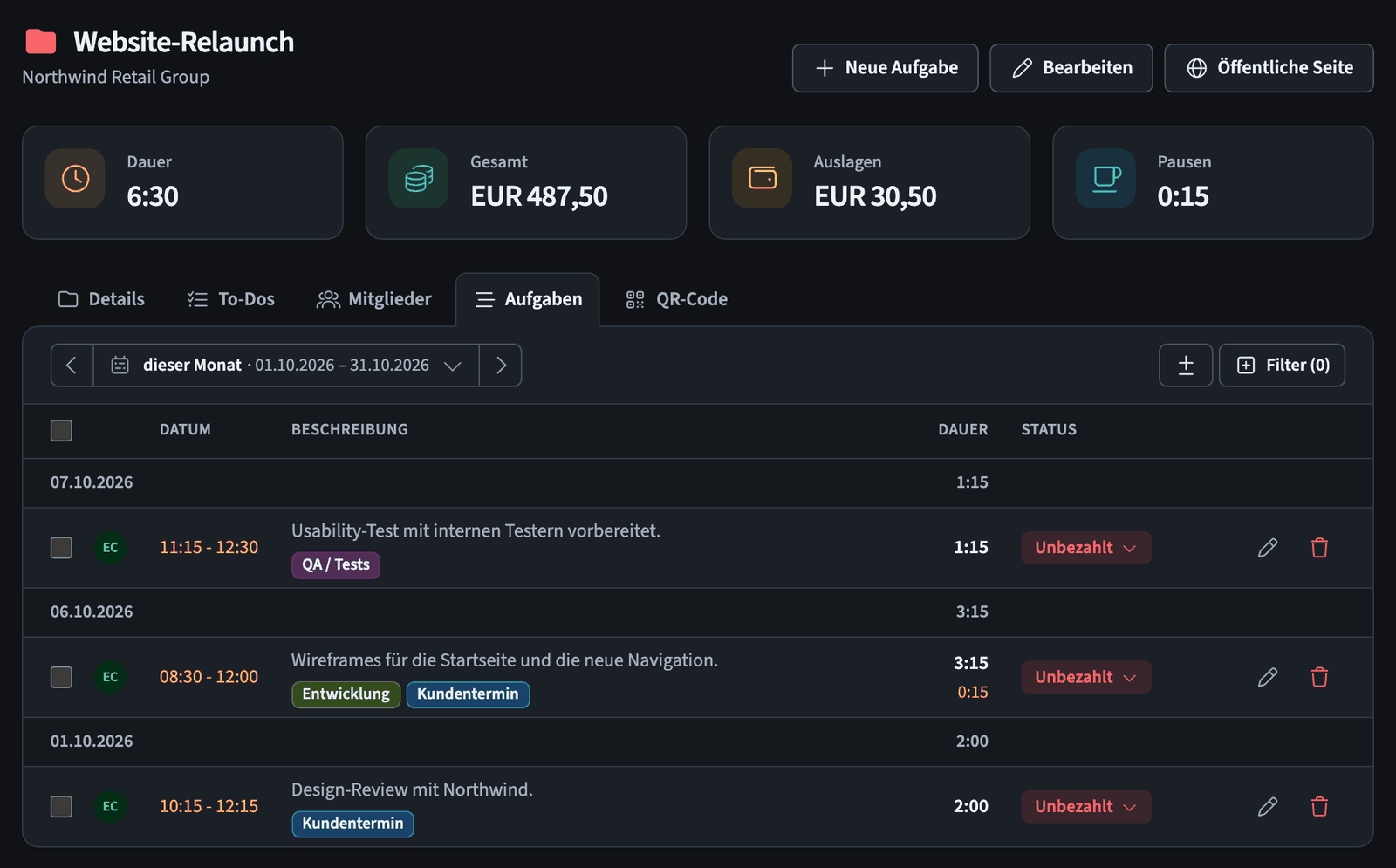Screen dimensions: 1396x868
Task: Go to previous month with left arrow
Action: [x=72, y=366]
